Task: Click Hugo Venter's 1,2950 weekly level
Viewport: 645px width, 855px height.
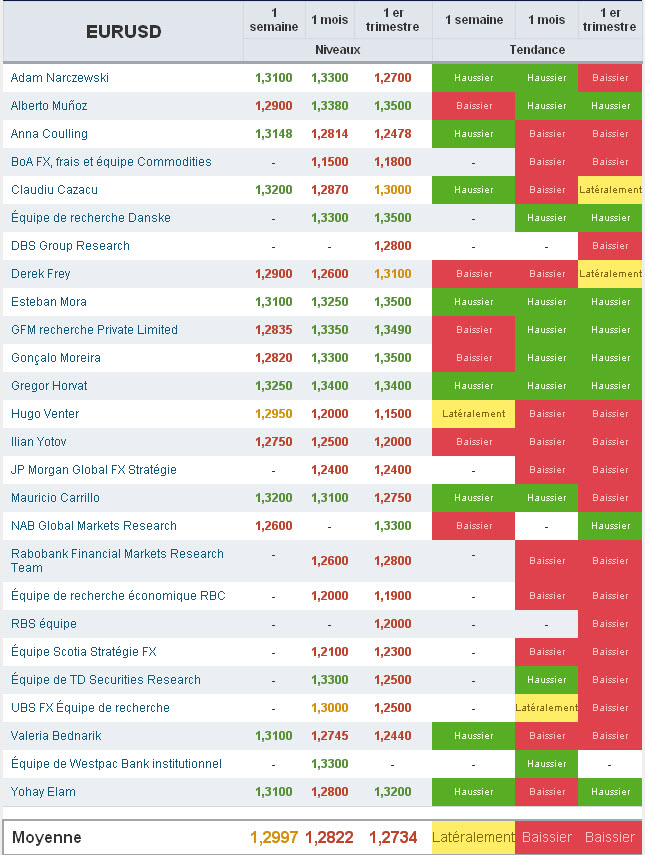Action: (x=274, y=414)
